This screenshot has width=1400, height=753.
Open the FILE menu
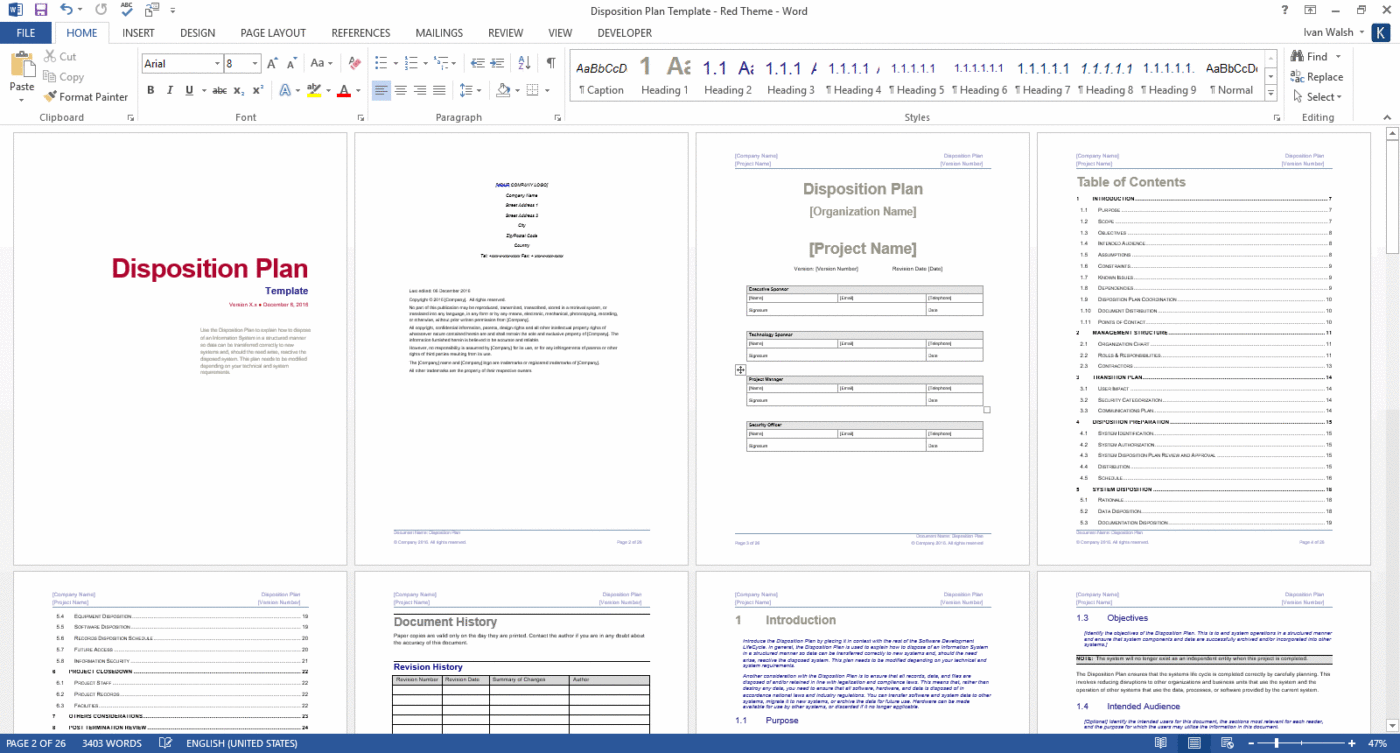pos(27,32)
